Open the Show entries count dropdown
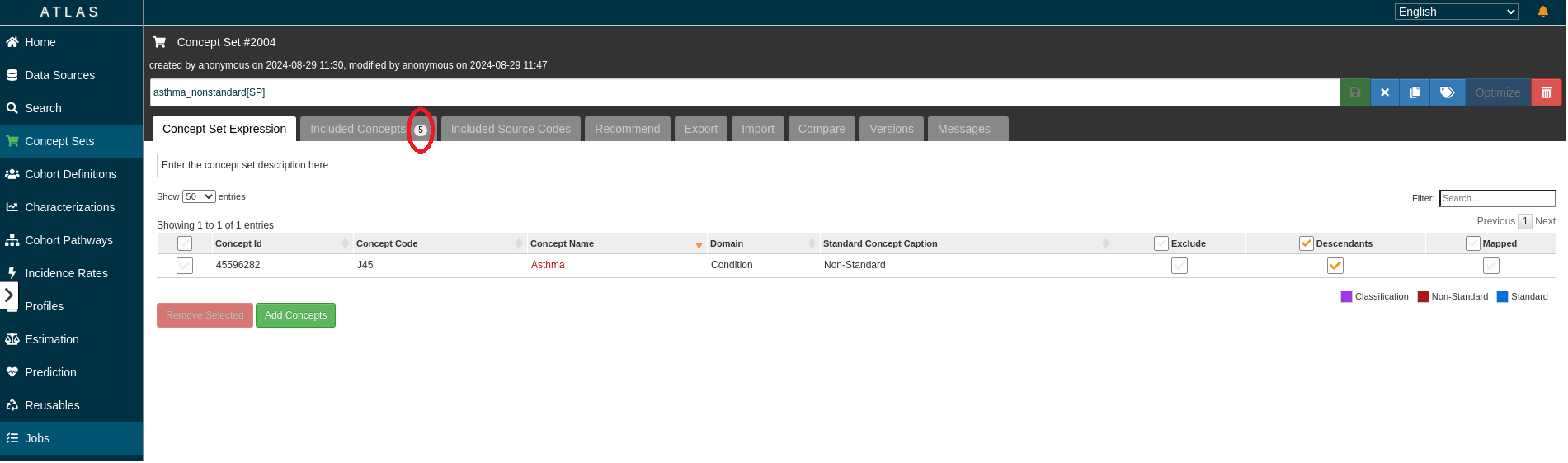The width and height of the screenshot is (1568, 463). click(199, 196)
